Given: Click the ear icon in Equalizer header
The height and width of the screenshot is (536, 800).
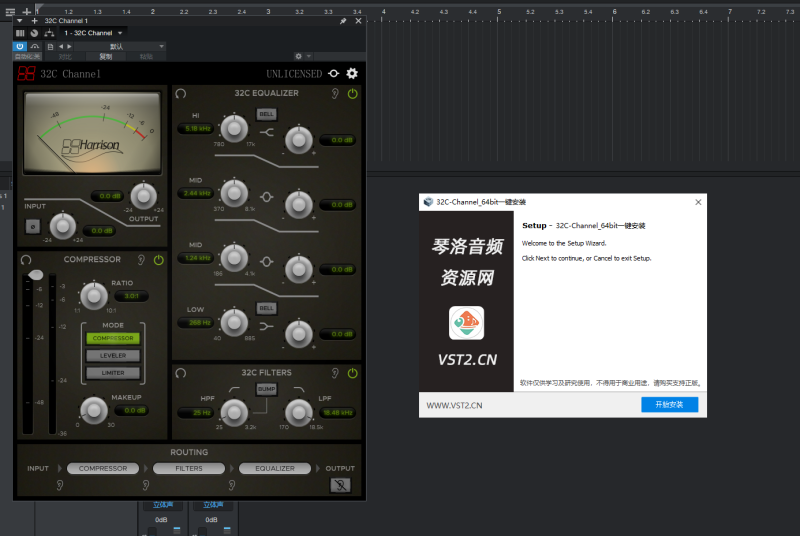Looking at the screenshot, I should coord(336,93).
